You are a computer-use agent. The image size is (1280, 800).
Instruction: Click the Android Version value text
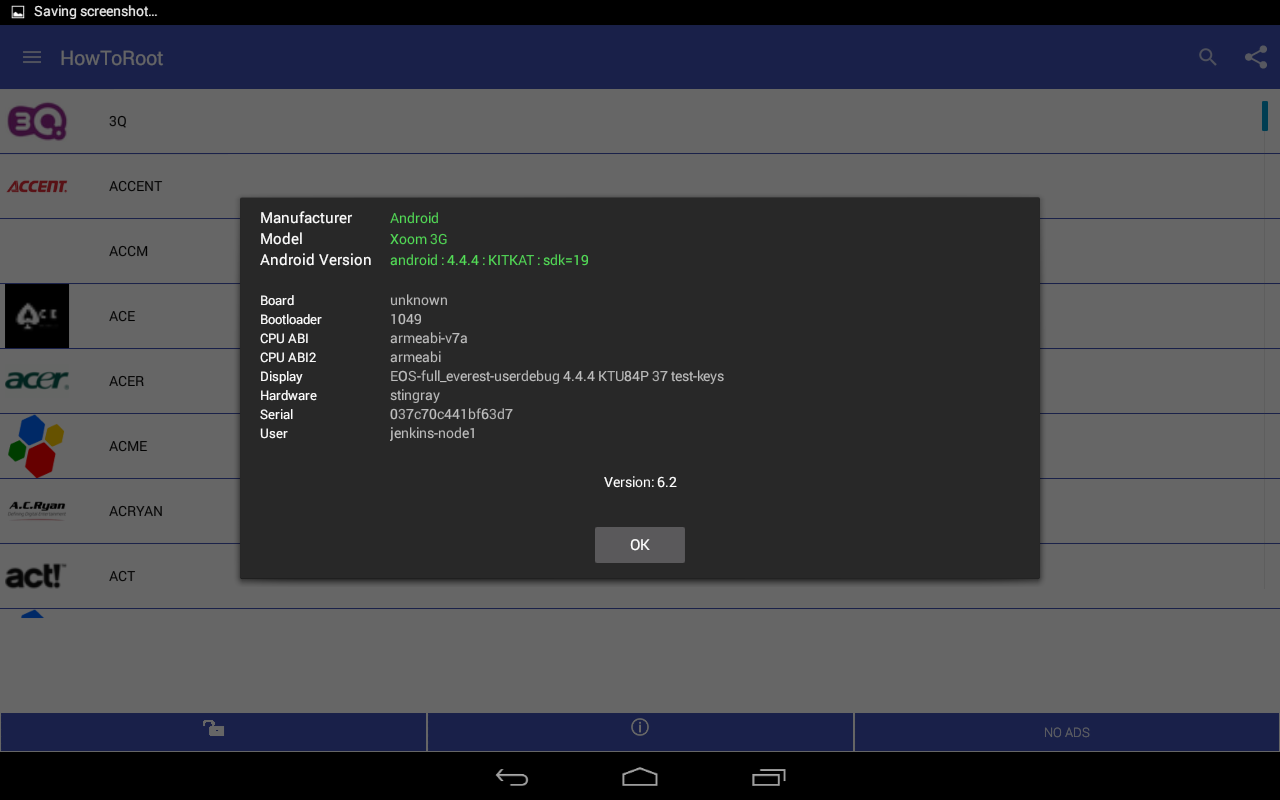pos(489,260)
